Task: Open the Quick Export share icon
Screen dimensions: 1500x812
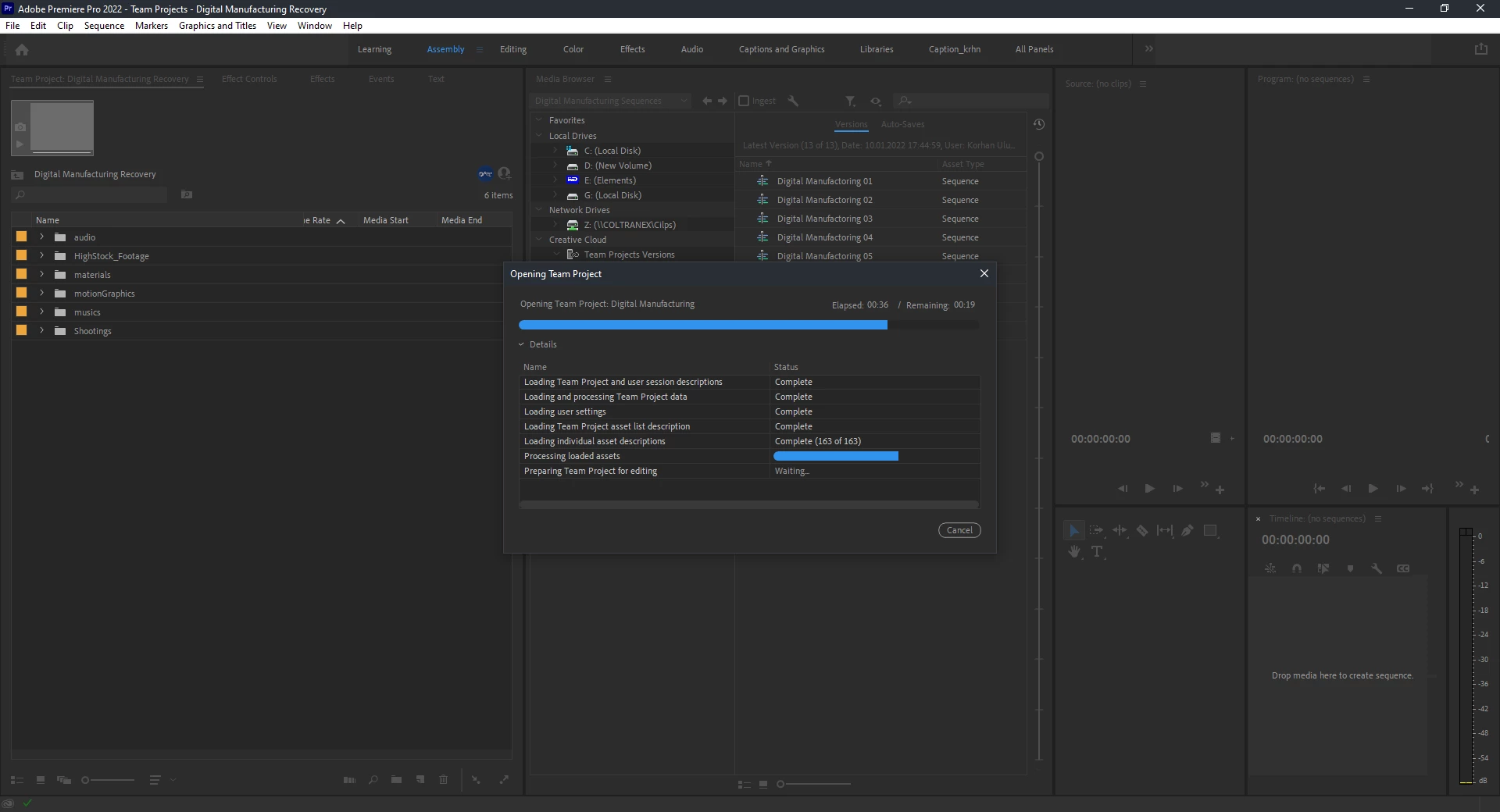Action: [1480, 49]
